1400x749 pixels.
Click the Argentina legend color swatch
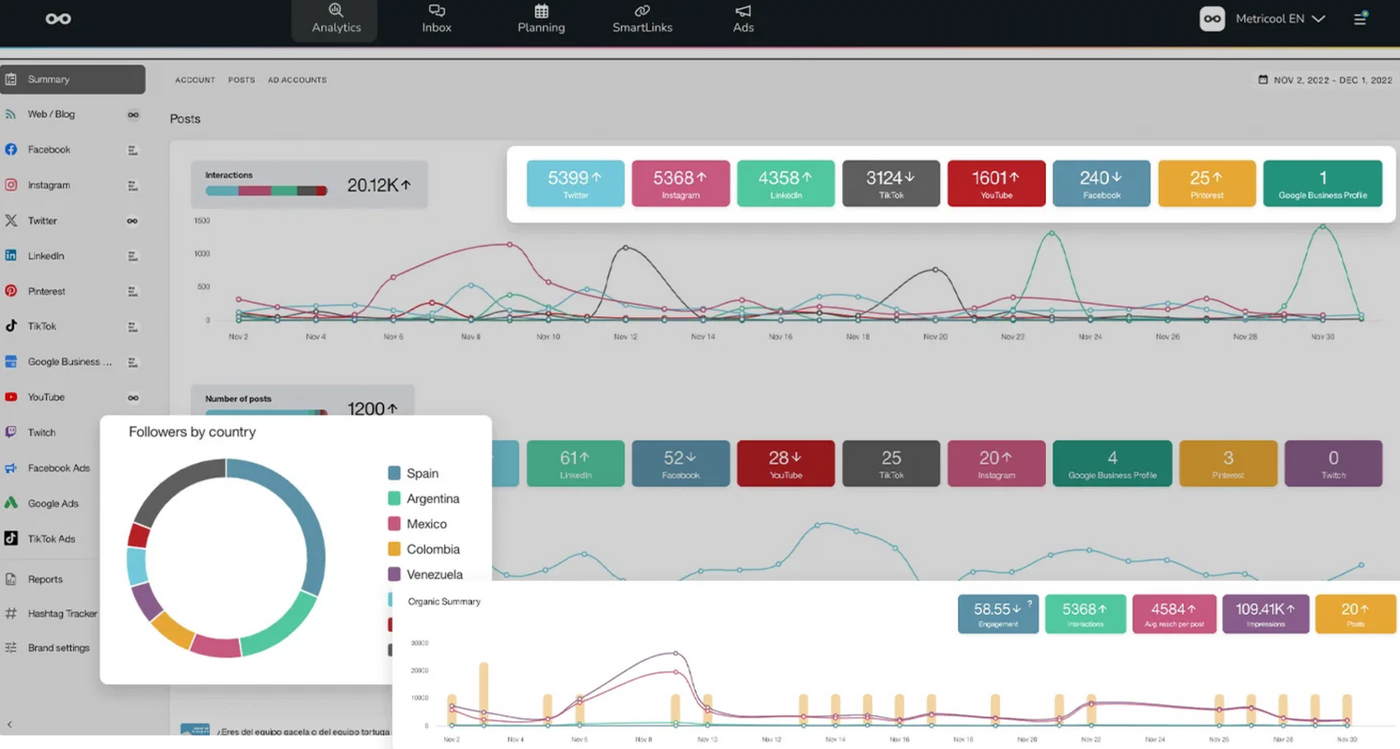tap(394, 498)
